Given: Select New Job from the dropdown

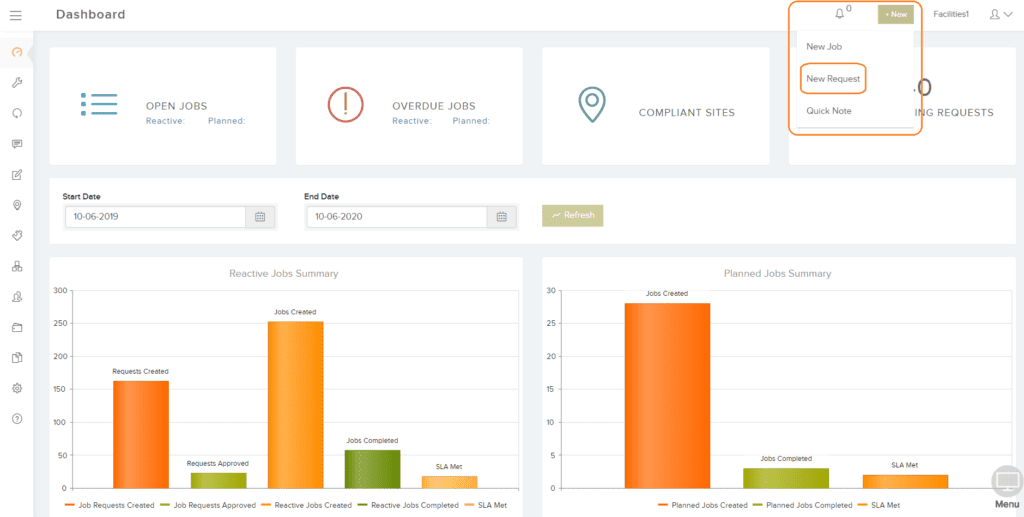Looking at the screenshot, I should (824, 46).
